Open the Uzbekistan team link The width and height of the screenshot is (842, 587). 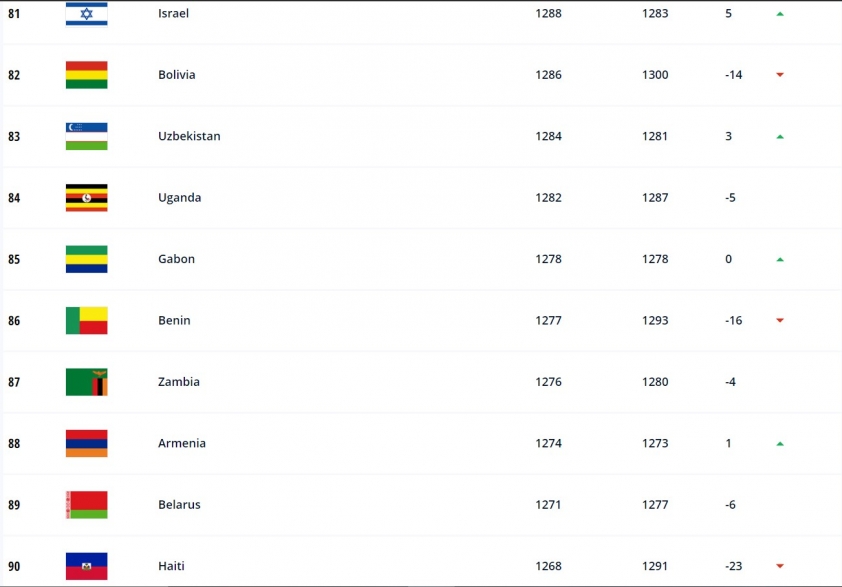(189, 136)
